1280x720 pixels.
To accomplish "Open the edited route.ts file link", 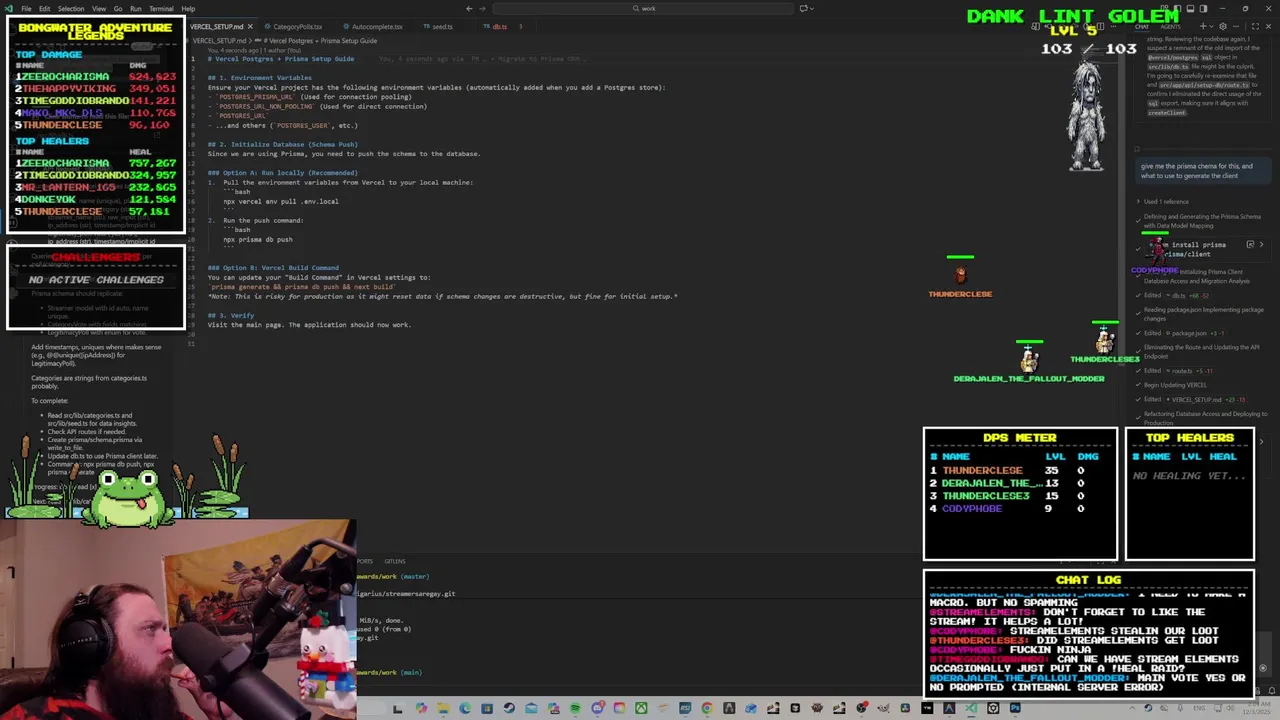I will [x=1181, y=371].
